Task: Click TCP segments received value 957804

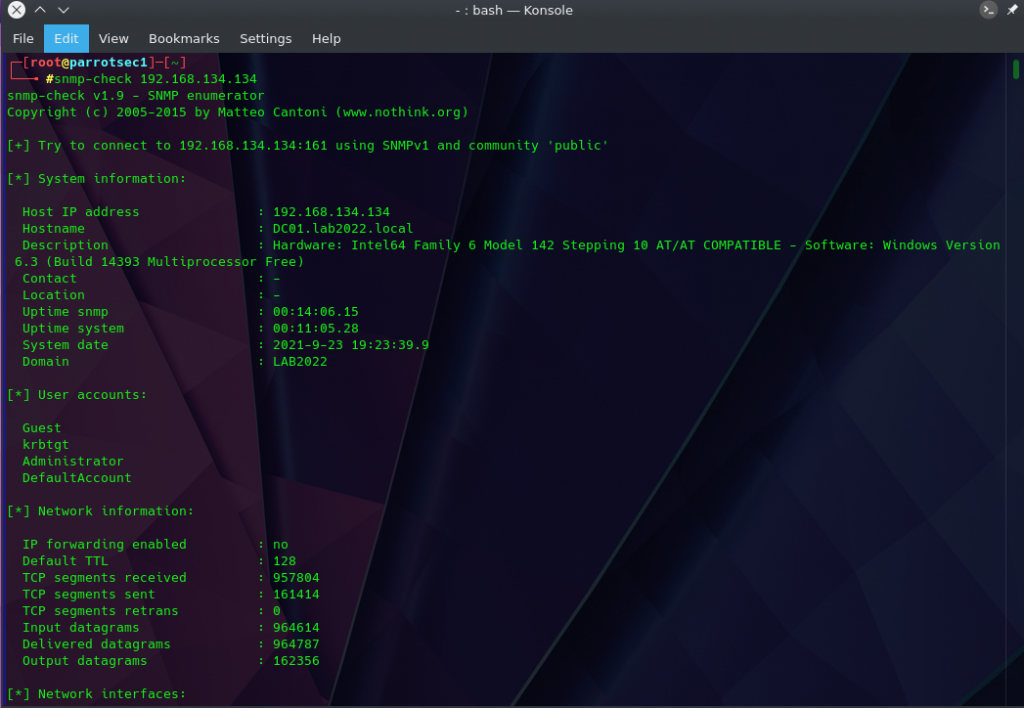Action: coord(296,578)
